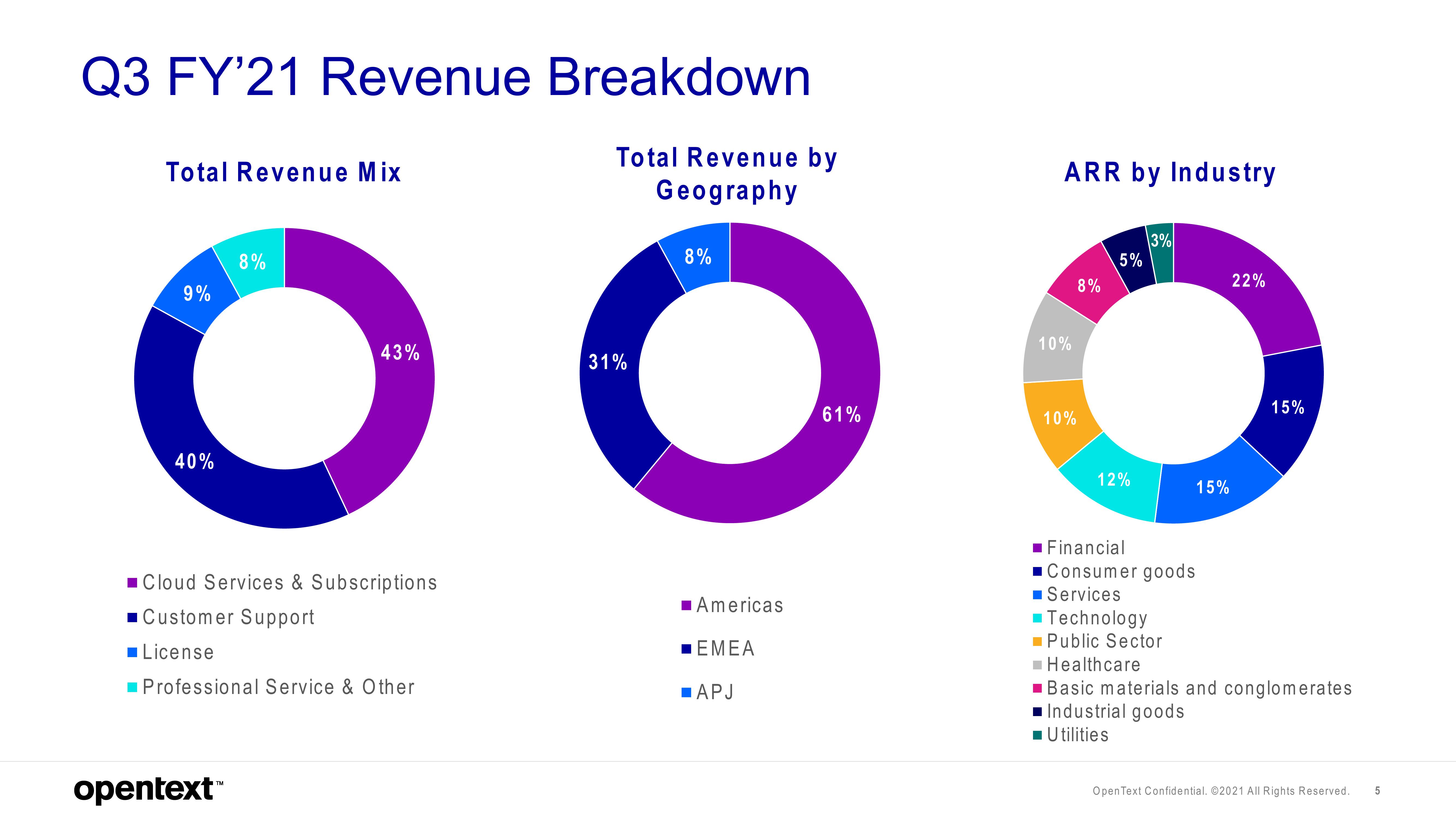The width and height of the screenshot is (1456, 819).
Task: Click the Industrial goods legend label
Action: coord(1116,712)
